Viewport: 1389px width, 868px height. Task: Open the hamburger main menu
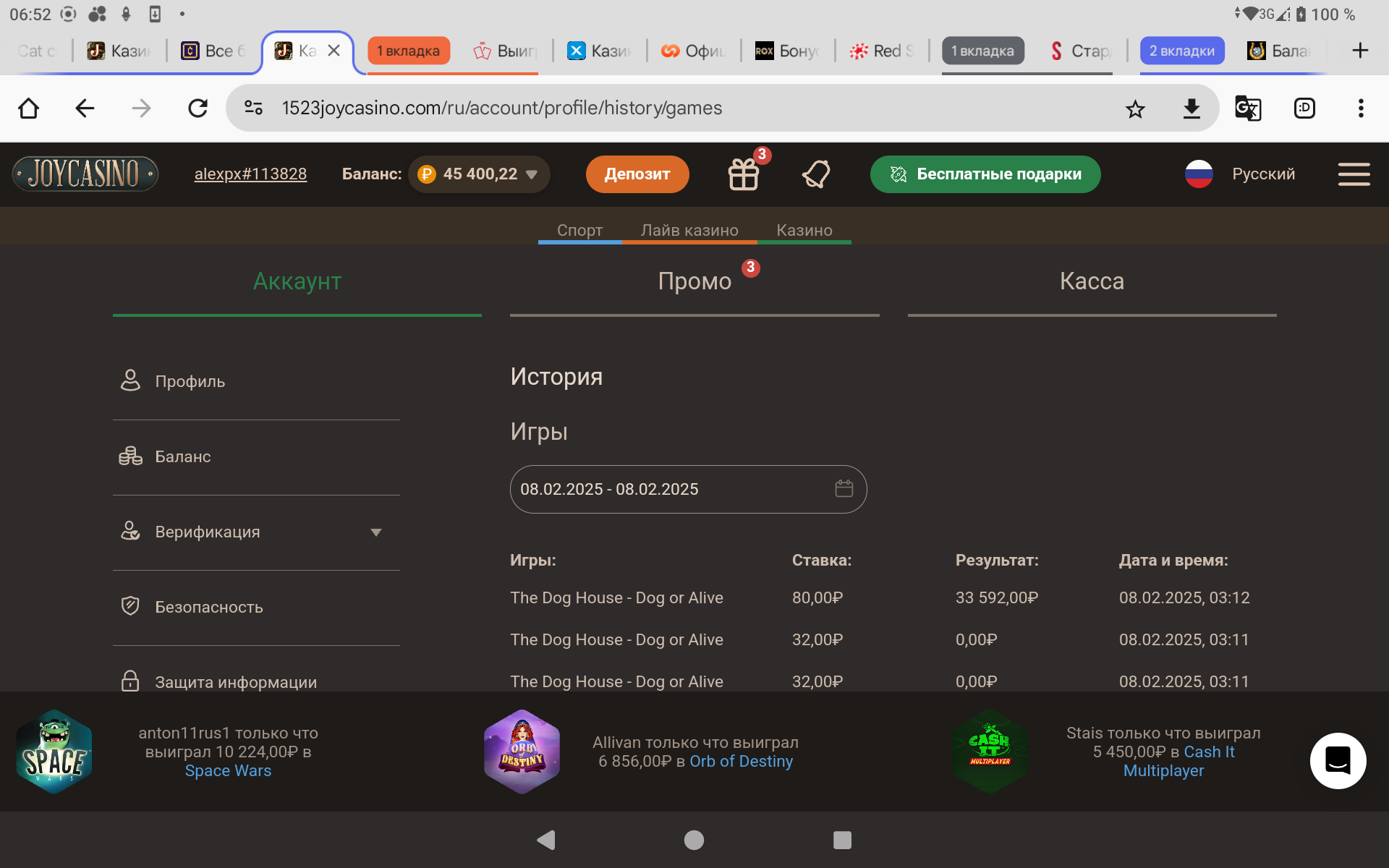coord(1354,174)
